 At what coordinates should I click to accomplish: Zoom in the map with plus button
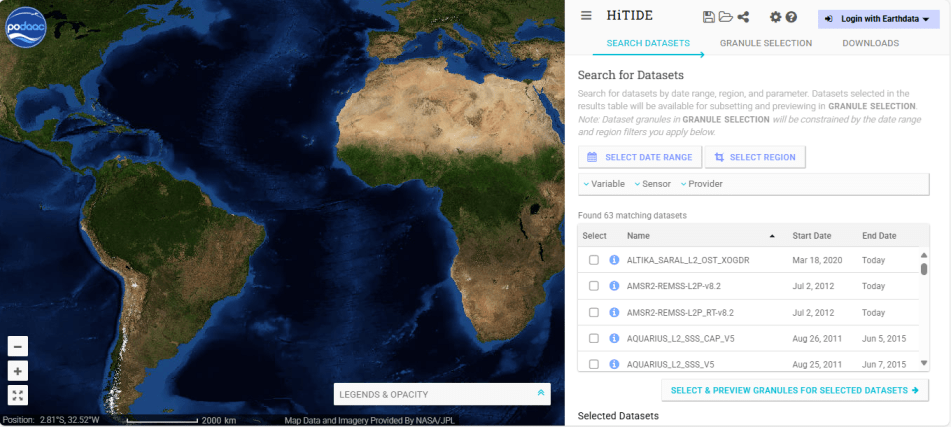point(17,370)
